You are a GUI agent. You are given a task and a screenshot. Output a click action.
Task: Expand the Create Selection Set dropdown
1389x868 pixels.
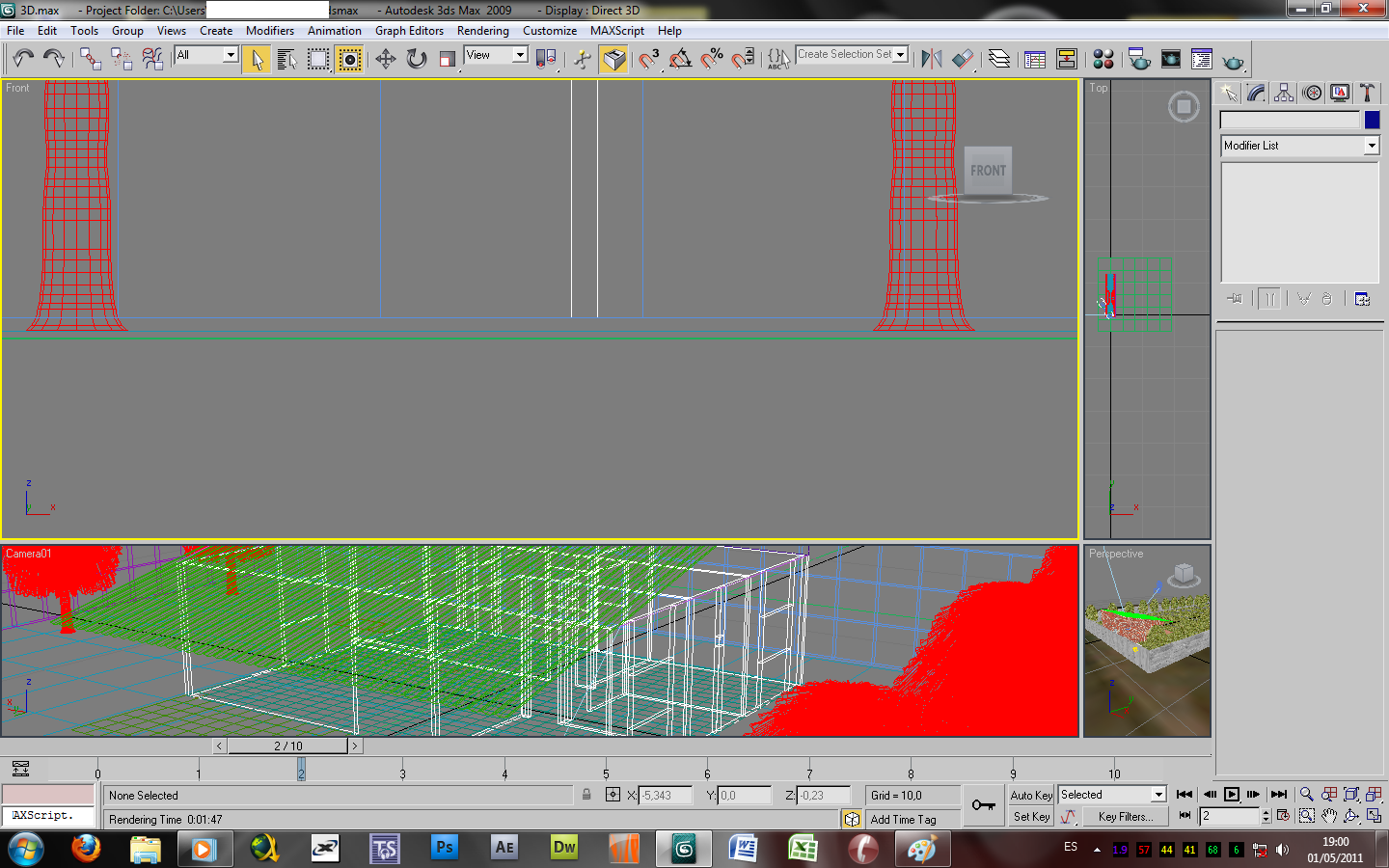click(x=901, y=55)
